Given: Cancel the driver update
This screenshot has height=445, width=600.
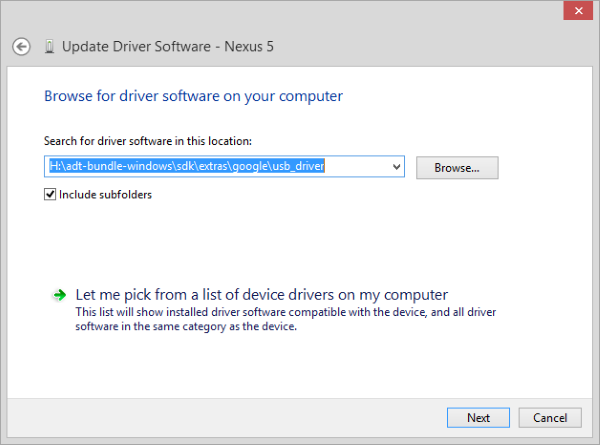Looking at the screenshot, I should coord(550,417).
